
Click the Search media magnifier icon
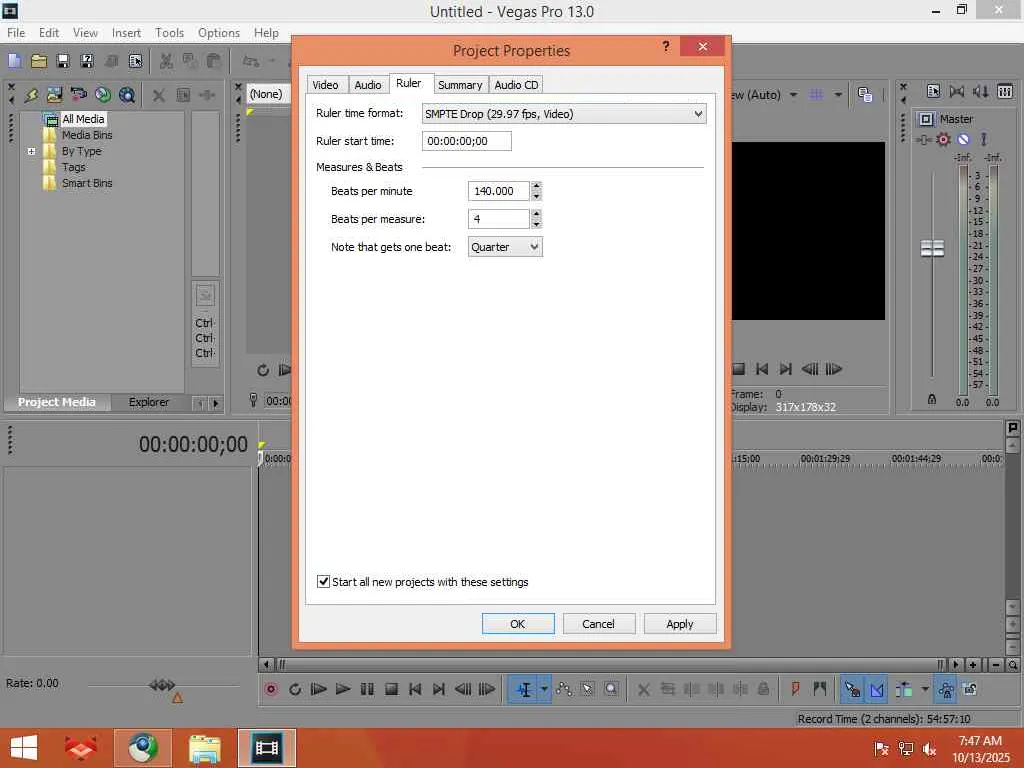click(127, 95)
